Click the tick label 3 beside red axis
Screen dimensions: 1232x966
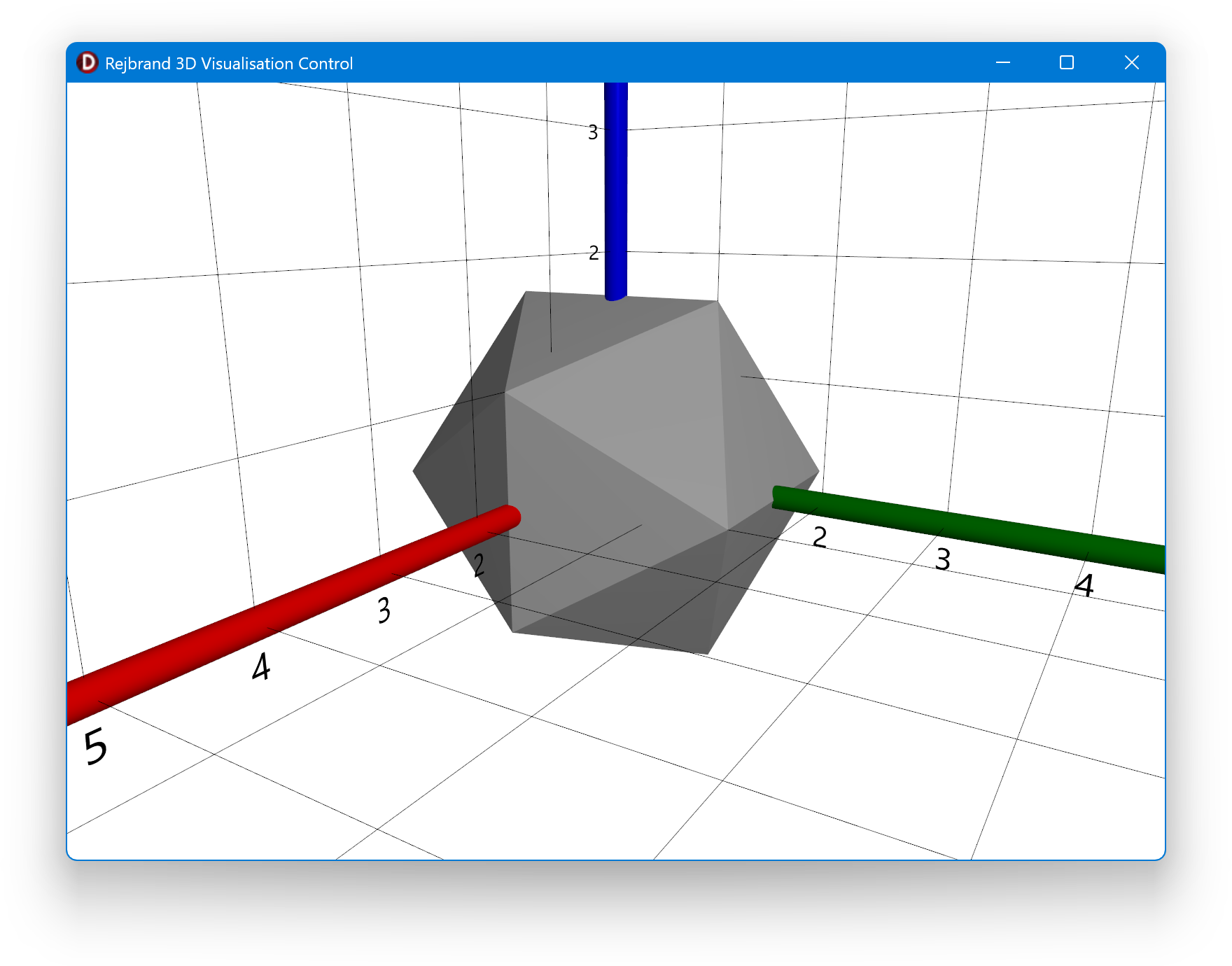click(x=384, y=610)
